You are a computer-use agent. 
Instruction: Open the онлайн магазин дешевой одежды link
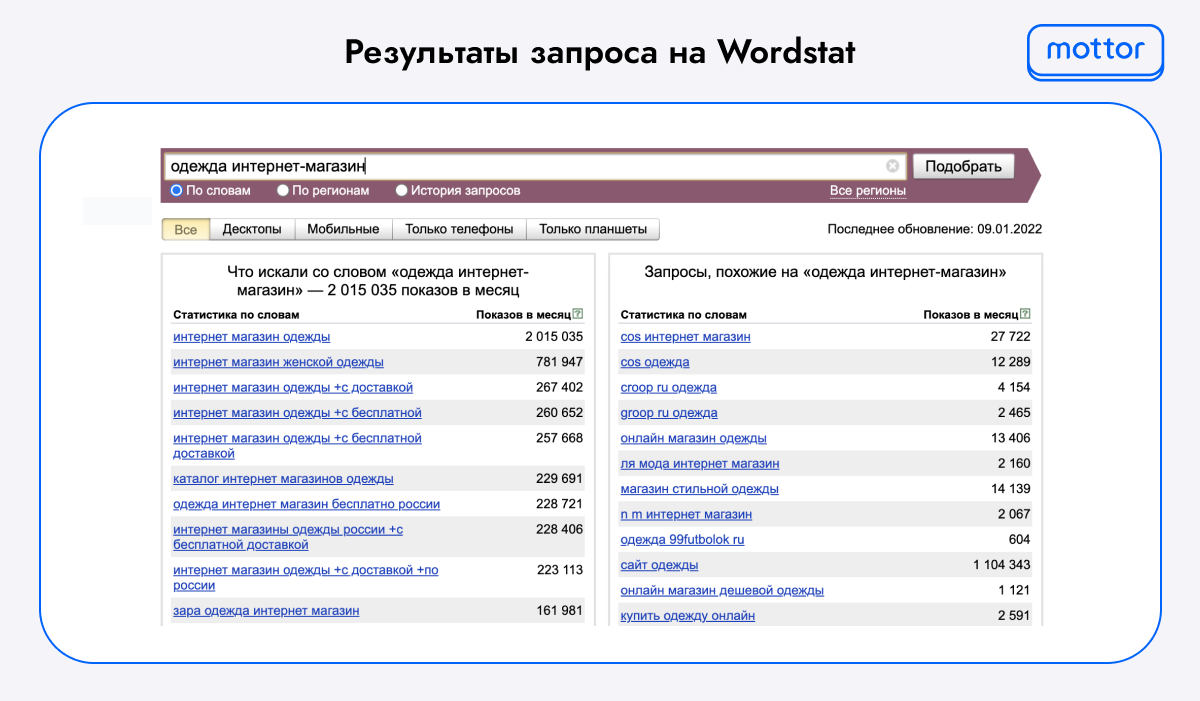point(722,590)
